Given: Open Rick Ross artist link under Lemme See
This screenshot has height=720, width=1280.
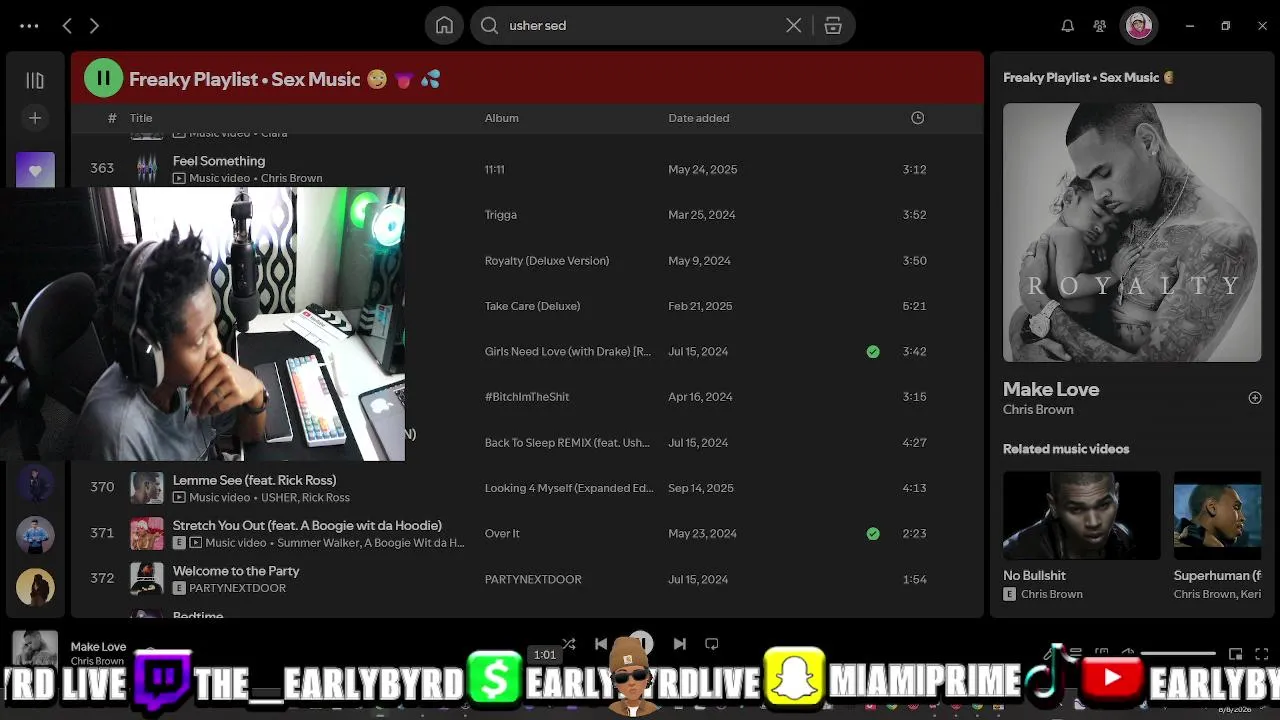Looking at the screenshot, I should click(x=326, y=498).
